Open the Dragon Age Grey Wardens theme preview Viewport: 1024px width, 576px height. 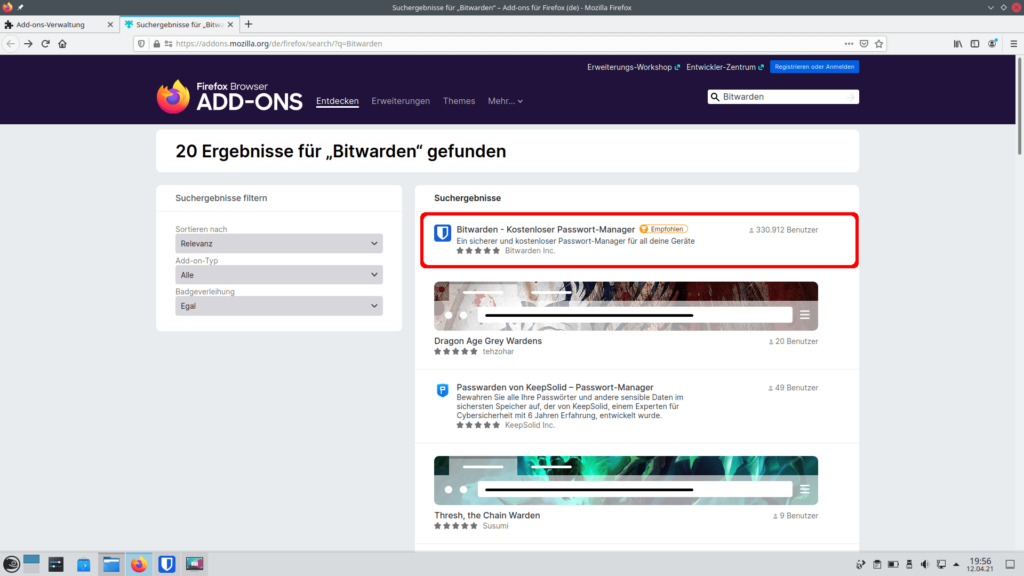(x=626, y=306)
